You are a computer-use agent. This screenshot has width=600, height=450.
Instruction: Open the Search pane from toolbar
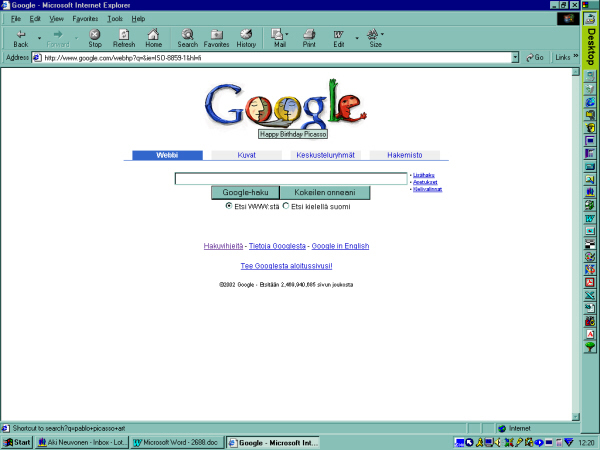(x=188, y=38)
